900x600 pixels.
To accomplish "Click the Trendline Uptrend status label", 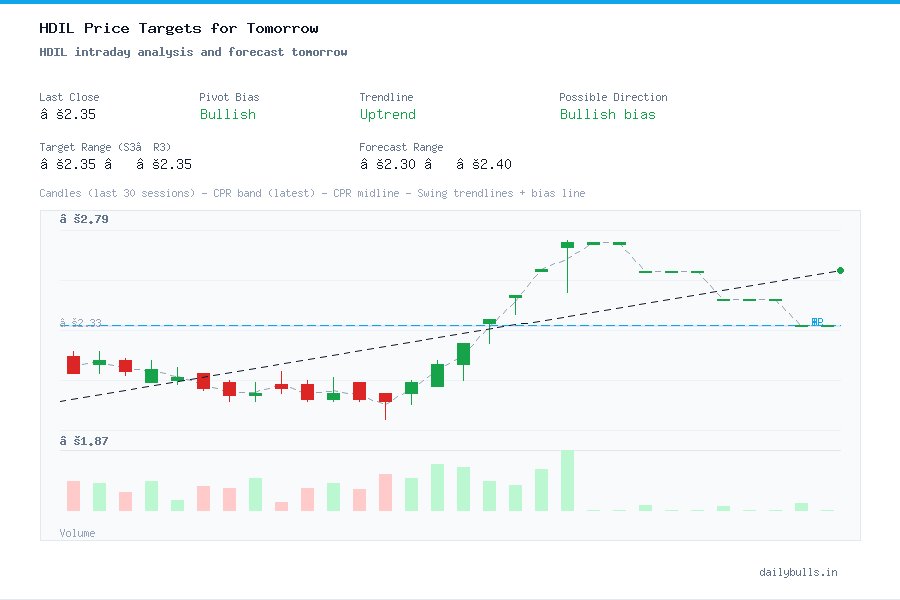I will pyautogui.click(x=387, y=115).
